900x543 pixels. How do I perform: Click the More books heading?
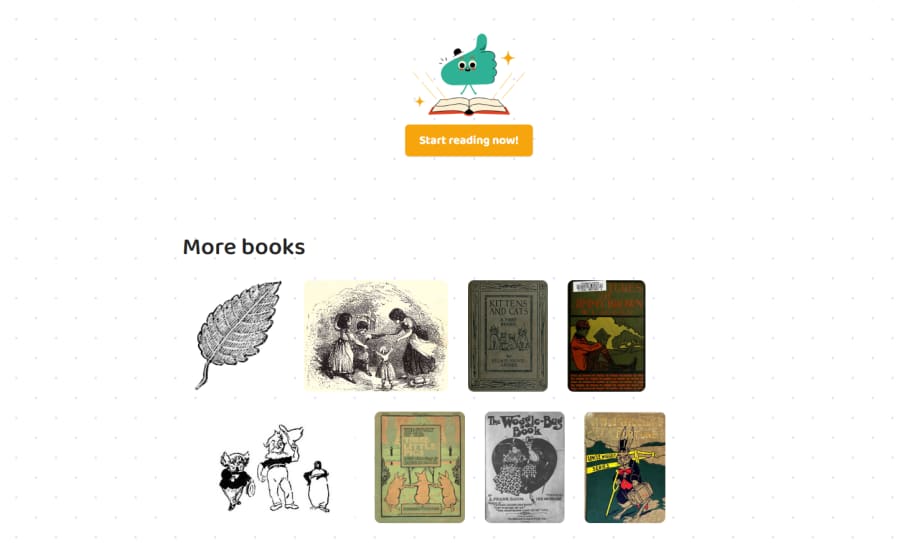point(244,247)
